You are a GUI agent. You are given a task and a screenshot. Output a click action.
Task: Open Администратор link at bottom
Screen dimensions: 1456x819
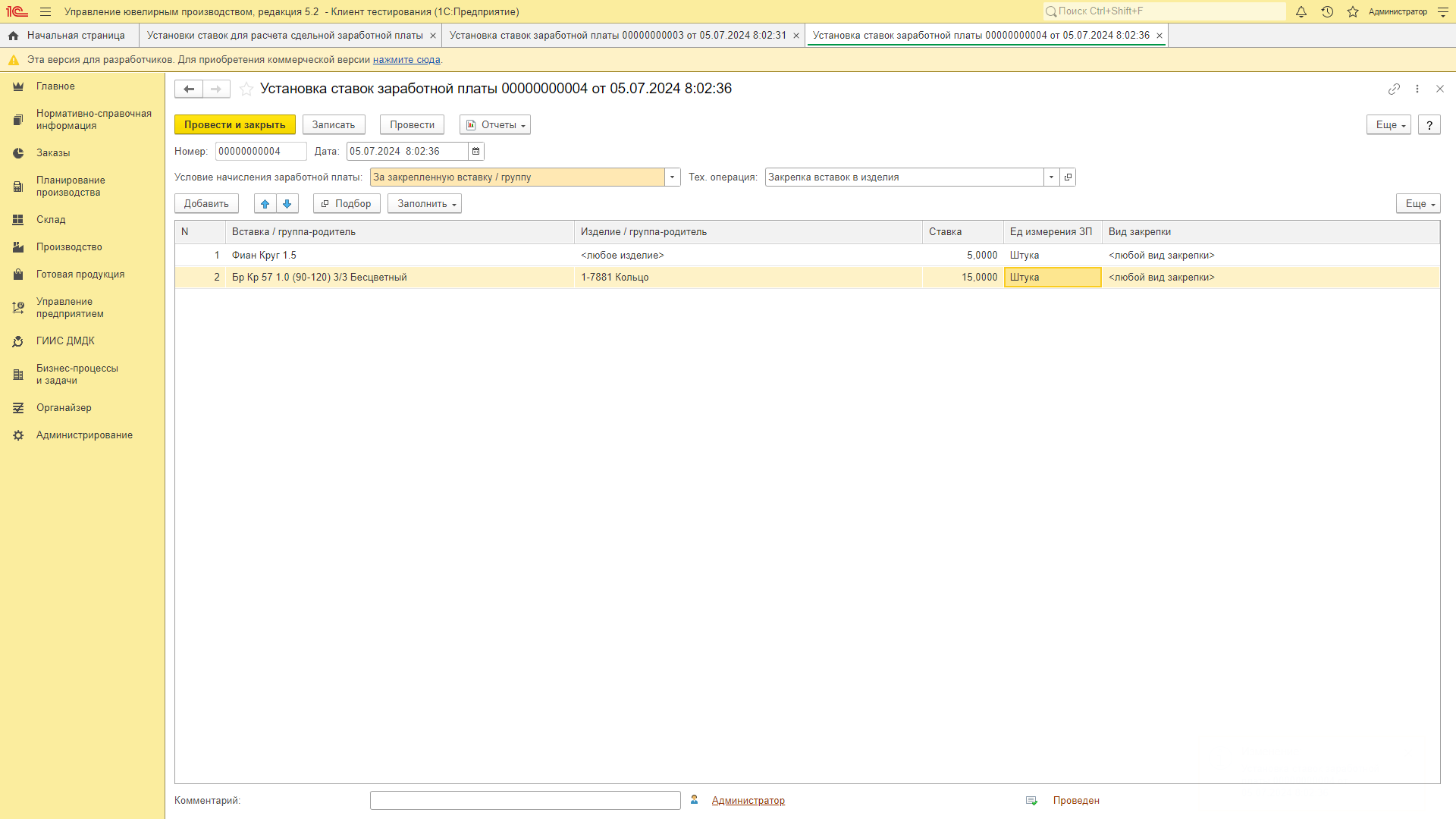[748, 801]
